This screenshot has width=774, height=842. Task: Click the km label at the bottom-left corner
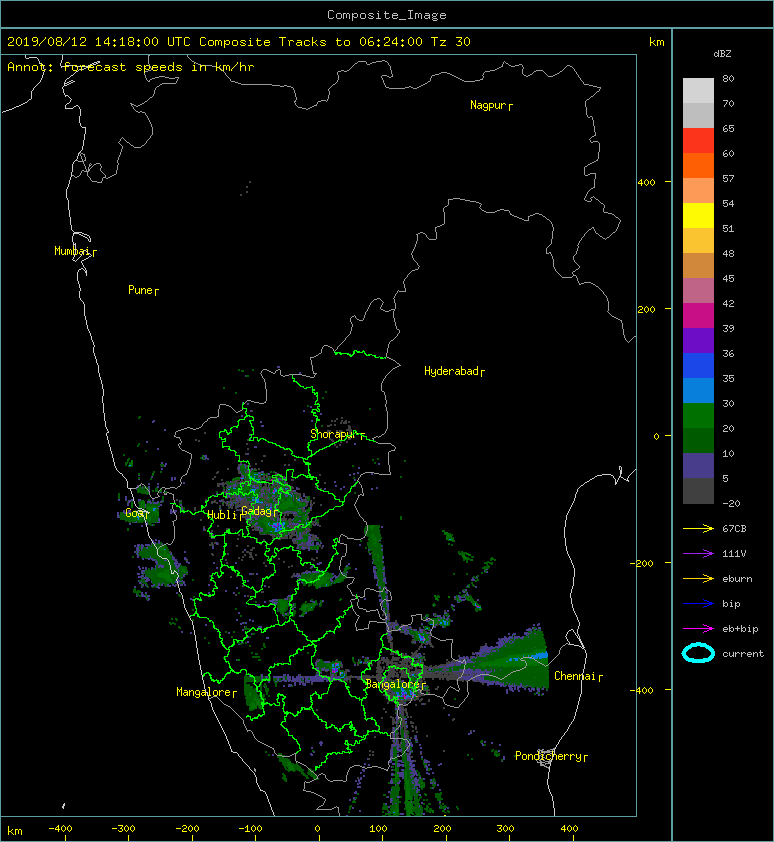point(15,831)
